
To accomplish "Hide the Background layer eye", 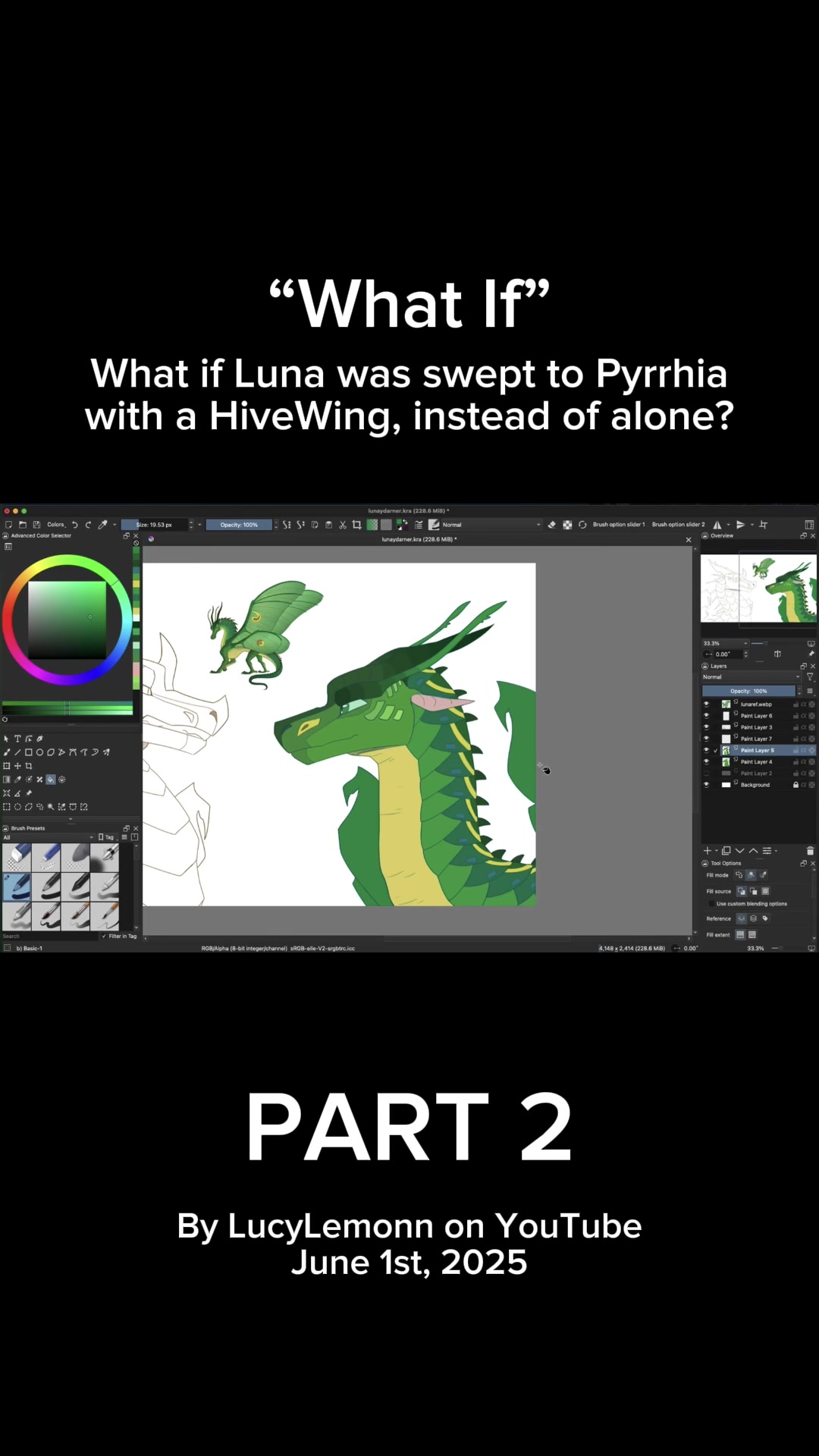I will coord(707,785).
